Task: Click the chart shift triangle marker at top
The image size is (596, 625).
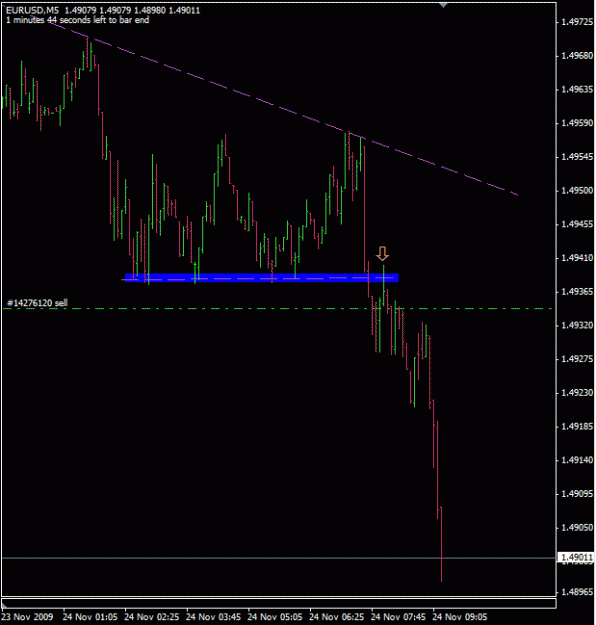Action: tap(443, 5)
